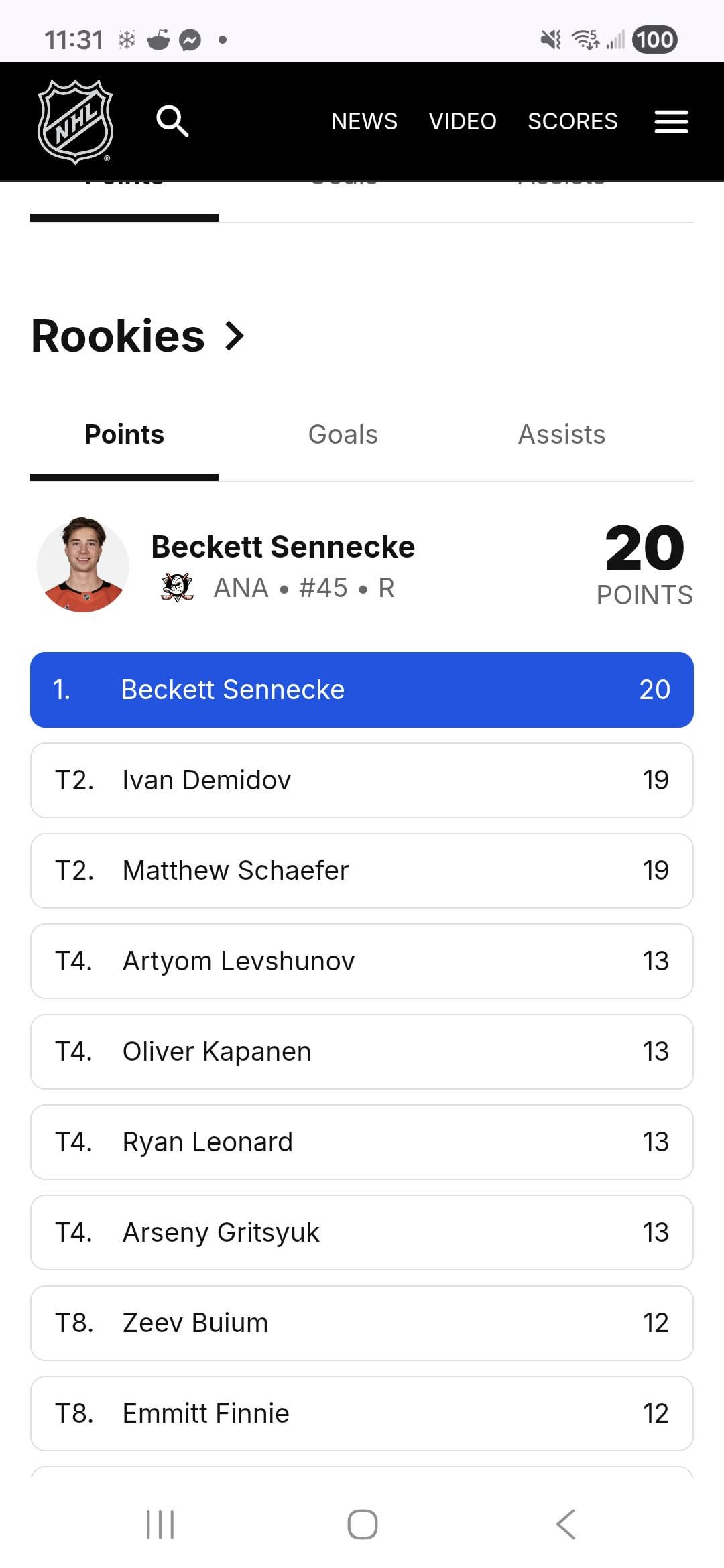
Task: Expand the Rookies section chevron
Action: pyautogui.click(x=235, y=336)
